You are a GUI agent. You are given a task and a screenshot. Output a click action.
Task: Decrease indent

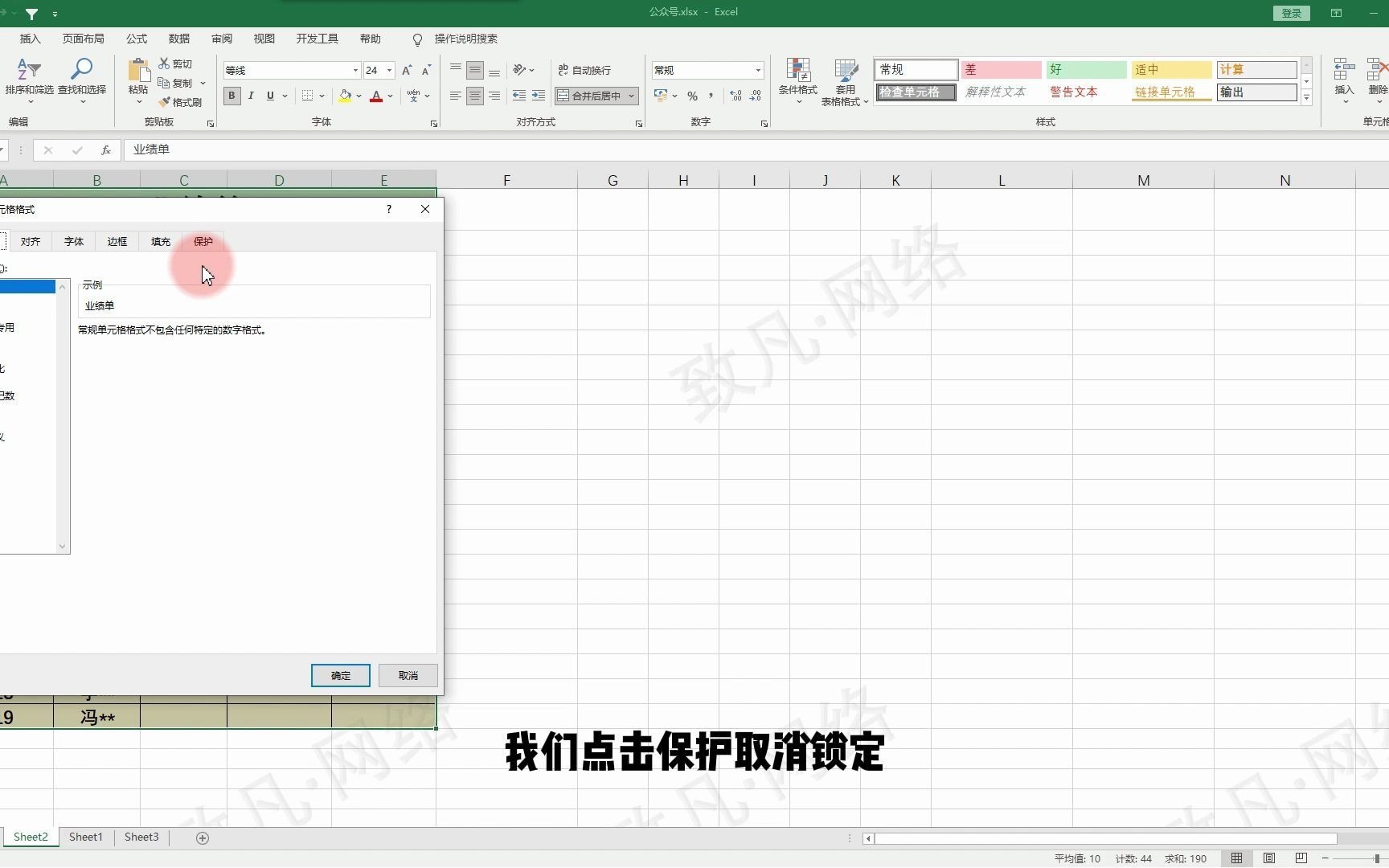point(519,96)
